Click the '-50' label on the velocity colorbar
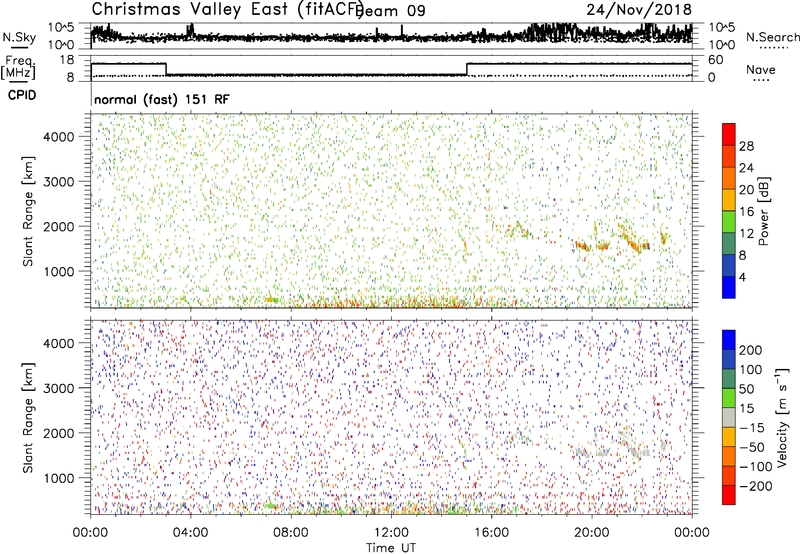800x554 pixels. 752,447
